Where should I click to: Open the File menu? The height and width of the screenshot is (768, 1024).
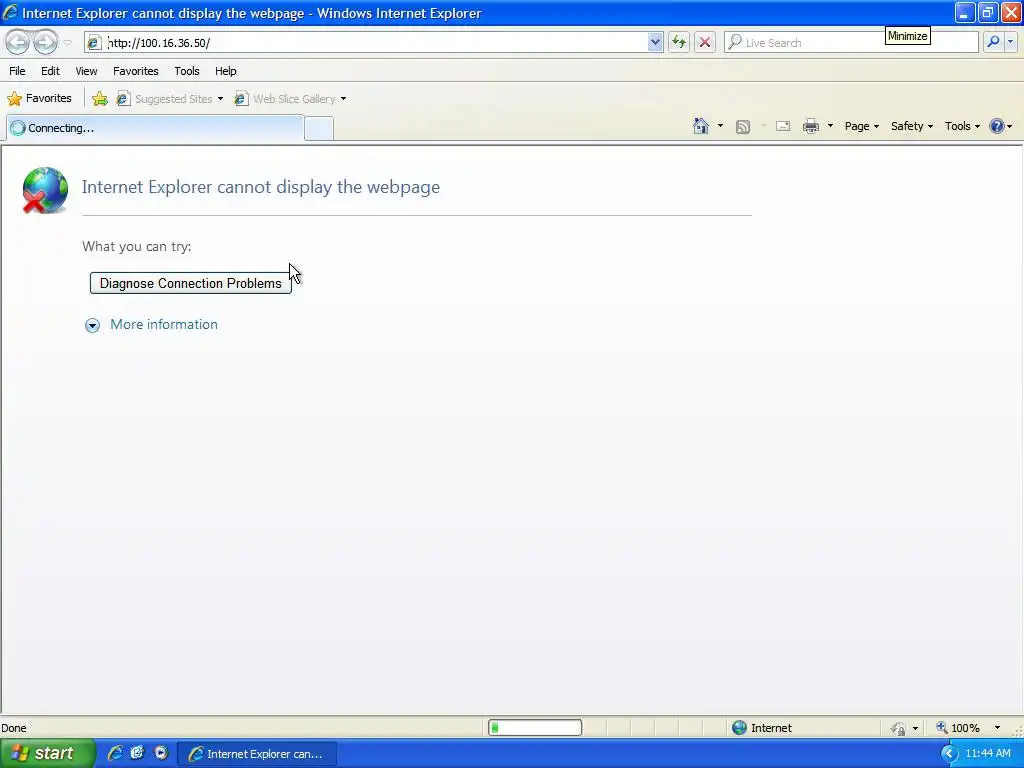[18, 71]
